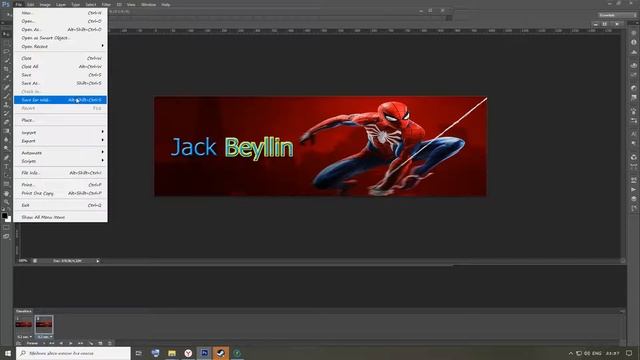The width and height of the screenshot is (640, 360).
Task: Choose Exit in the File menu
Action: tap(60, 205)
